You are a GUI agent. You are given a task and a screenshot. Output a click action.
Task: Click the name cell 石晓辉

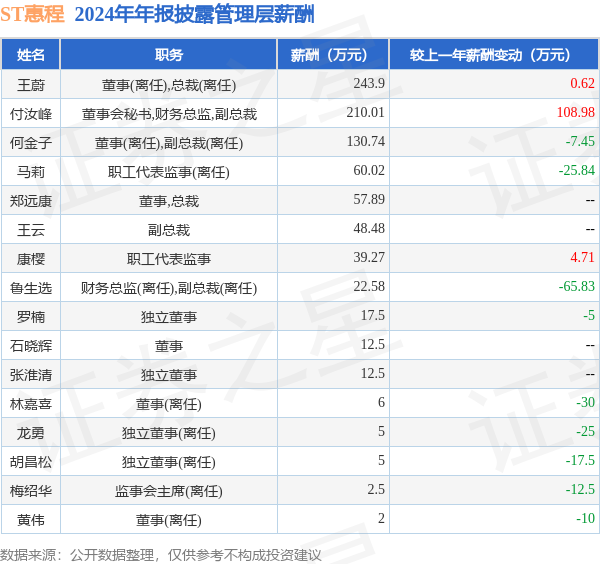(x=31, y=346)
